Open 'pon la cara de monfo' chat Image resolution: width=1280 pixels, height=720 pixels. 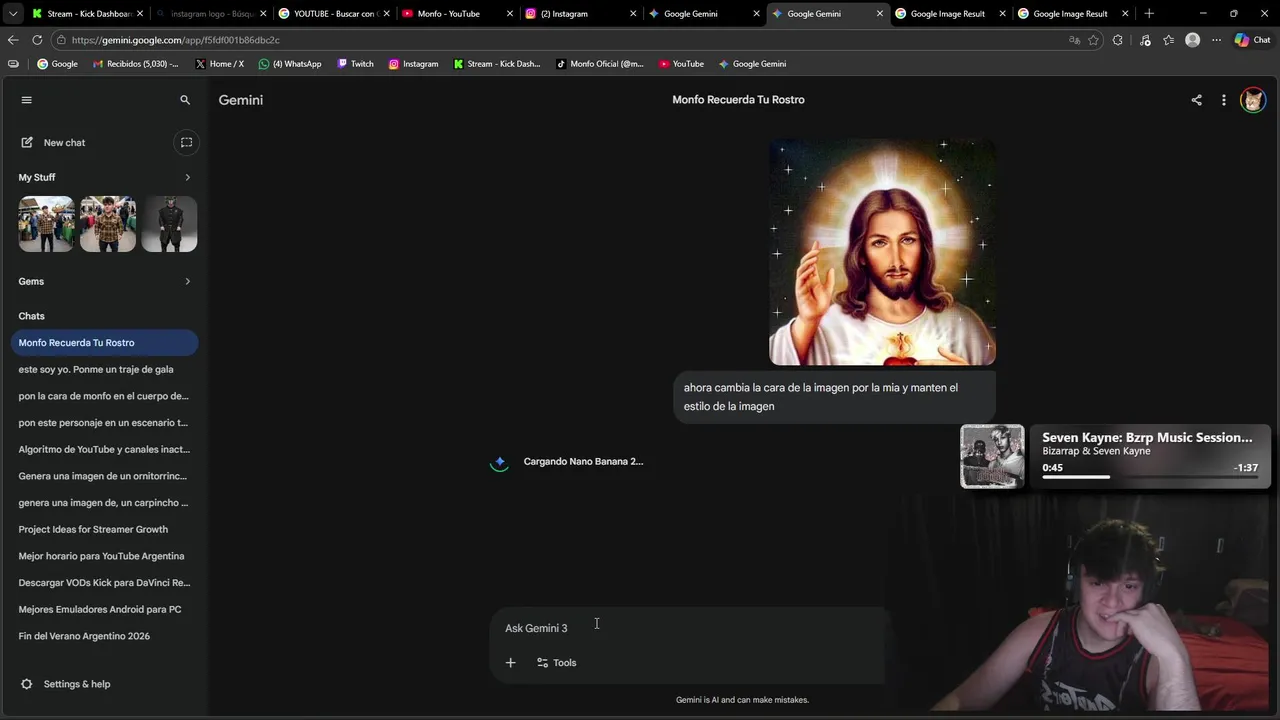point(104,396)
